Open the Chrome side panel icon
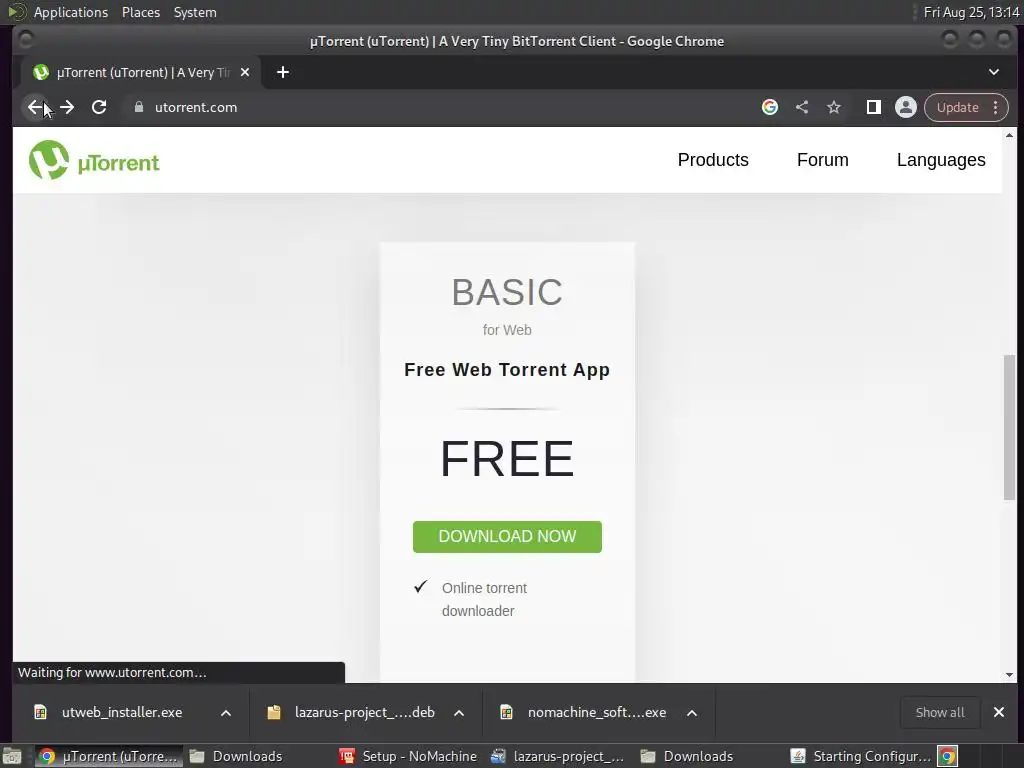Viewport: 1024px width, 768px height. pyautogui.click(x=874, y=107)
